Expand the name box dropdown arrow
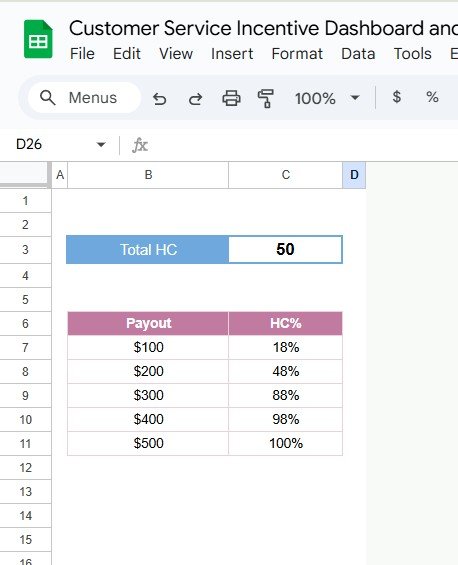This screenshot has width=458, height=565. [x=101, y=145]
